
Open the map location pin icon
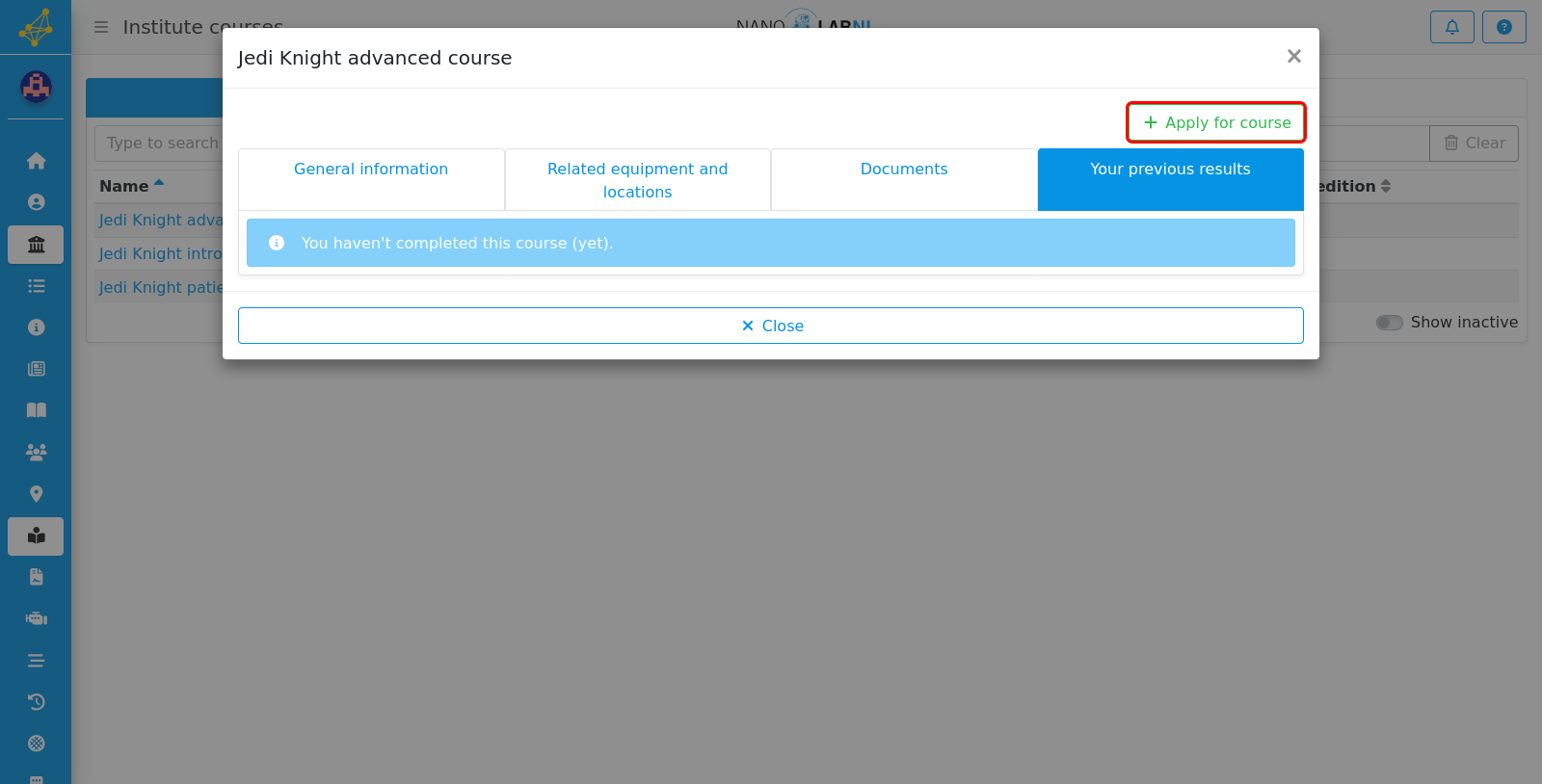pyautogui.click(x=36, y=494)
